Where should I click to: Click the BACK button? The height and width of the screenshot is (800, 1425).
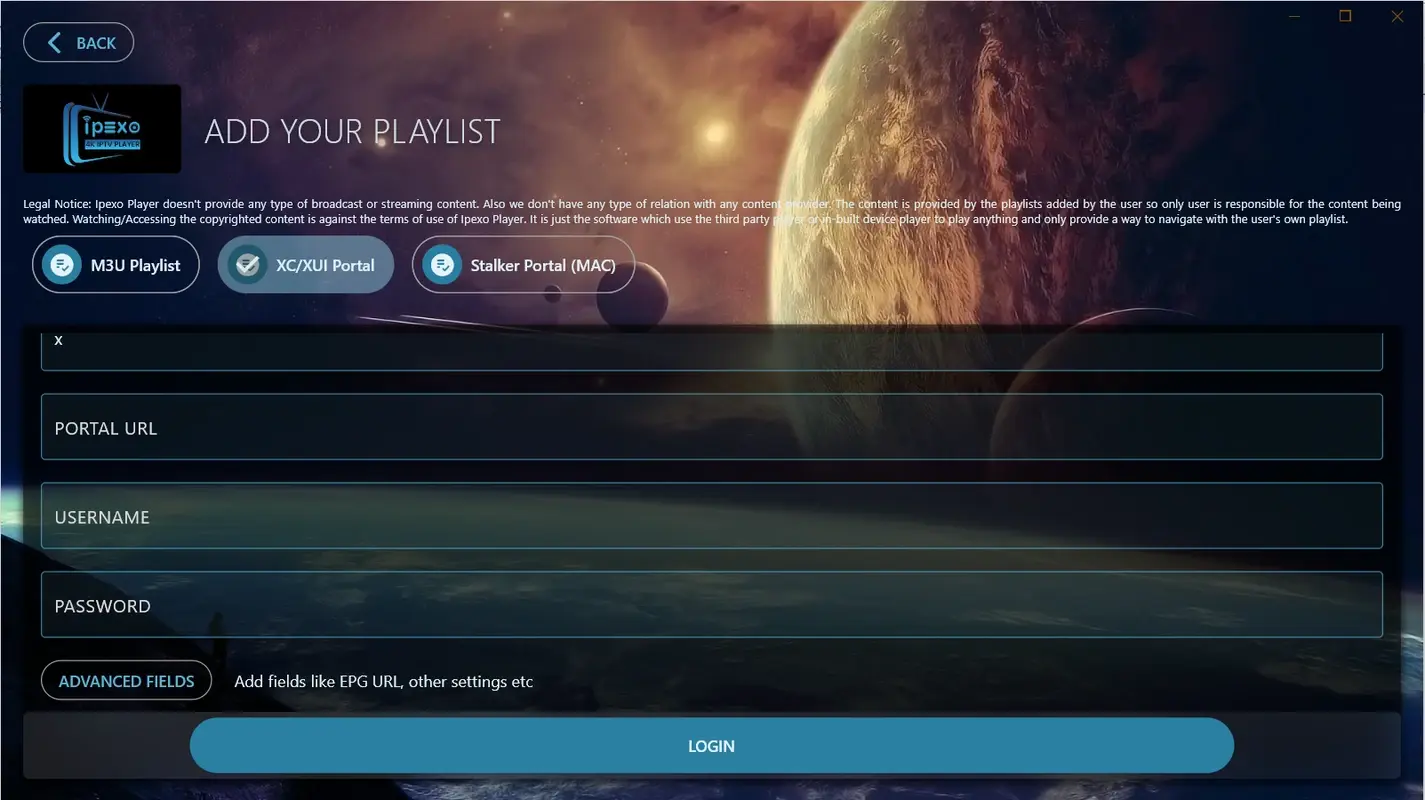click(x=78, y=42)
